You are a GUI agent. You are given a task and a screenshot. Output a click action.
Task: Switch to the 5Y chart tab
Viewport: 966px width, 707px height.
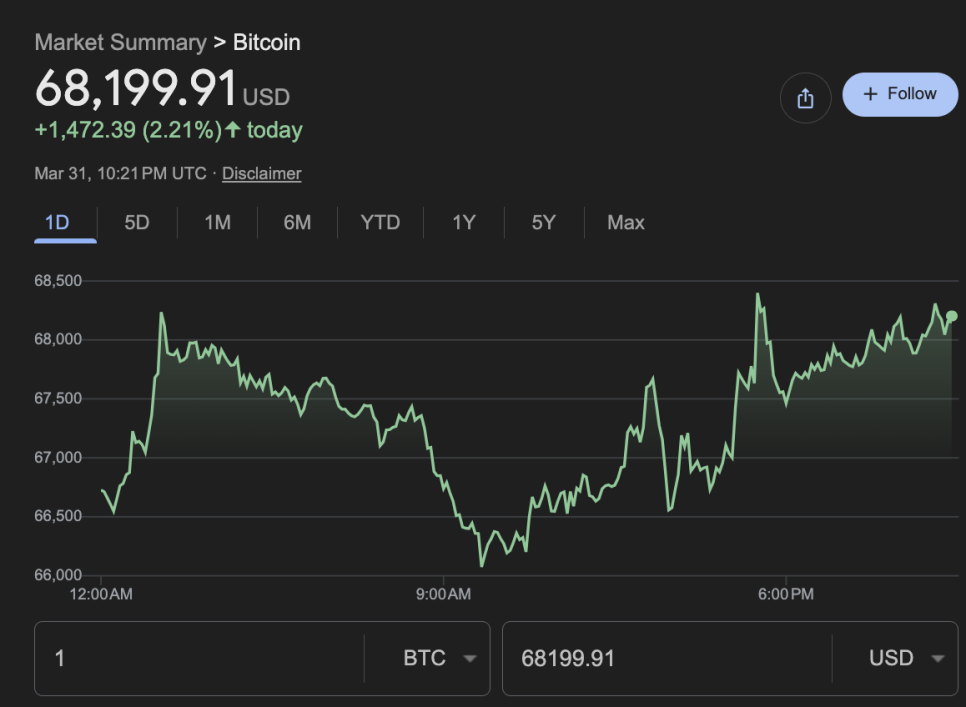tap(543, 222)
